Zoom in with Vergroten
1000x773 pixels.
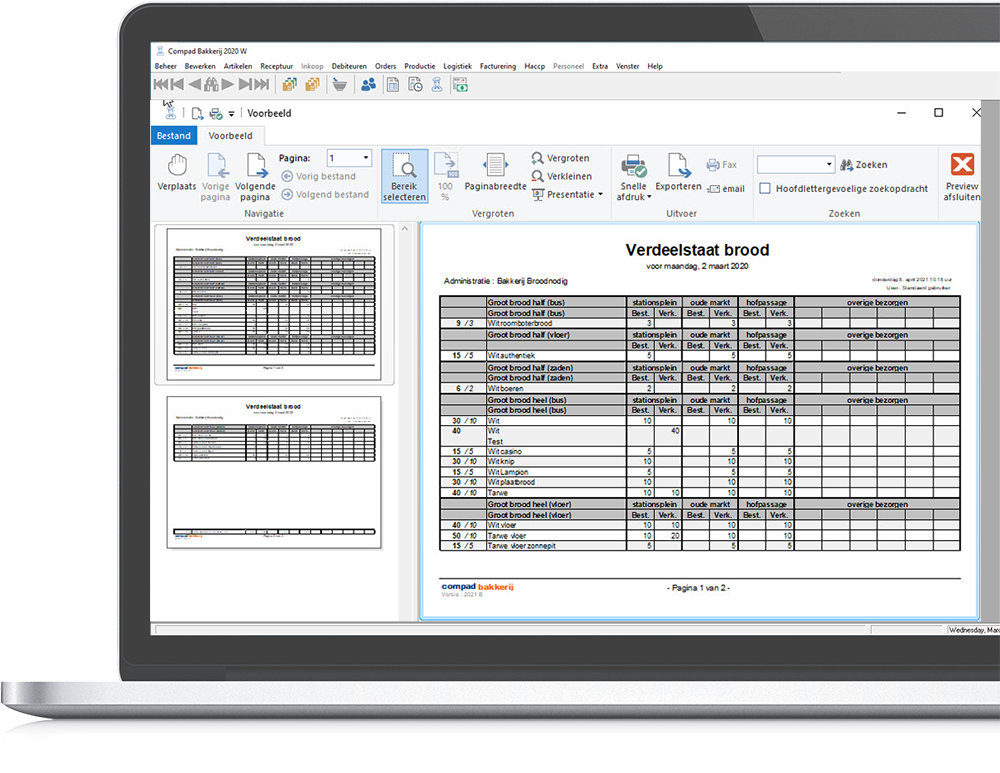(561, 158)
